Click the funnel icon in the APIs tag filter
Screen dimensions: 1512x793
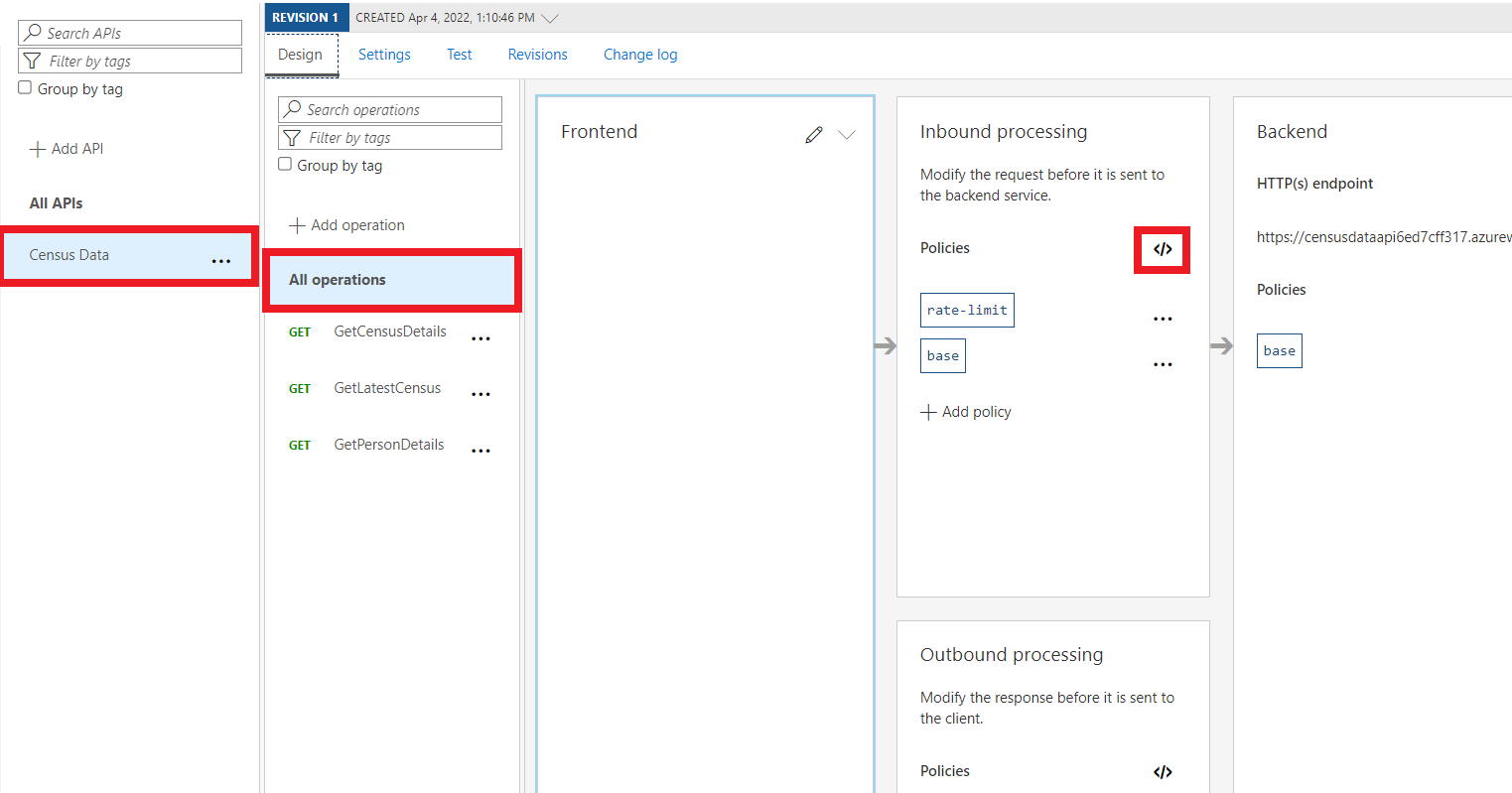[33, 61]
